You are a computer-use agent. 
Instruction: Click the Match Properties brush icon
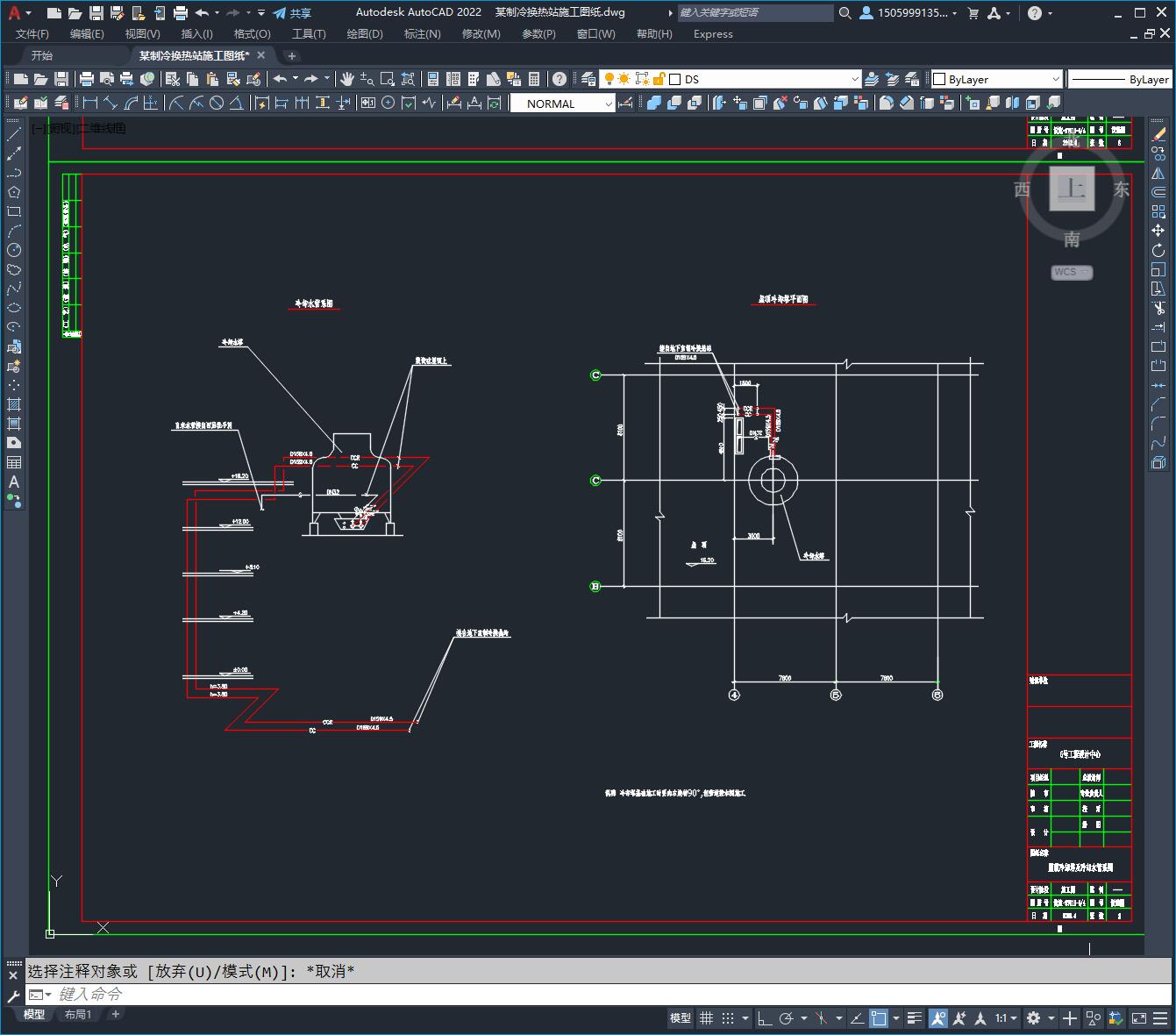click(x=232, y=79)
